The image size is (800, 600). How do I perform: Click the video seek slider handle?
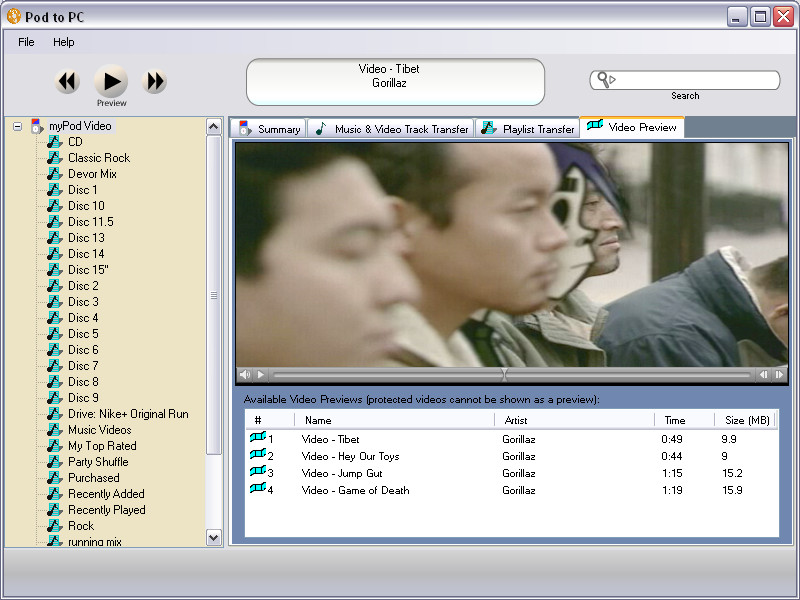point(504,375)
